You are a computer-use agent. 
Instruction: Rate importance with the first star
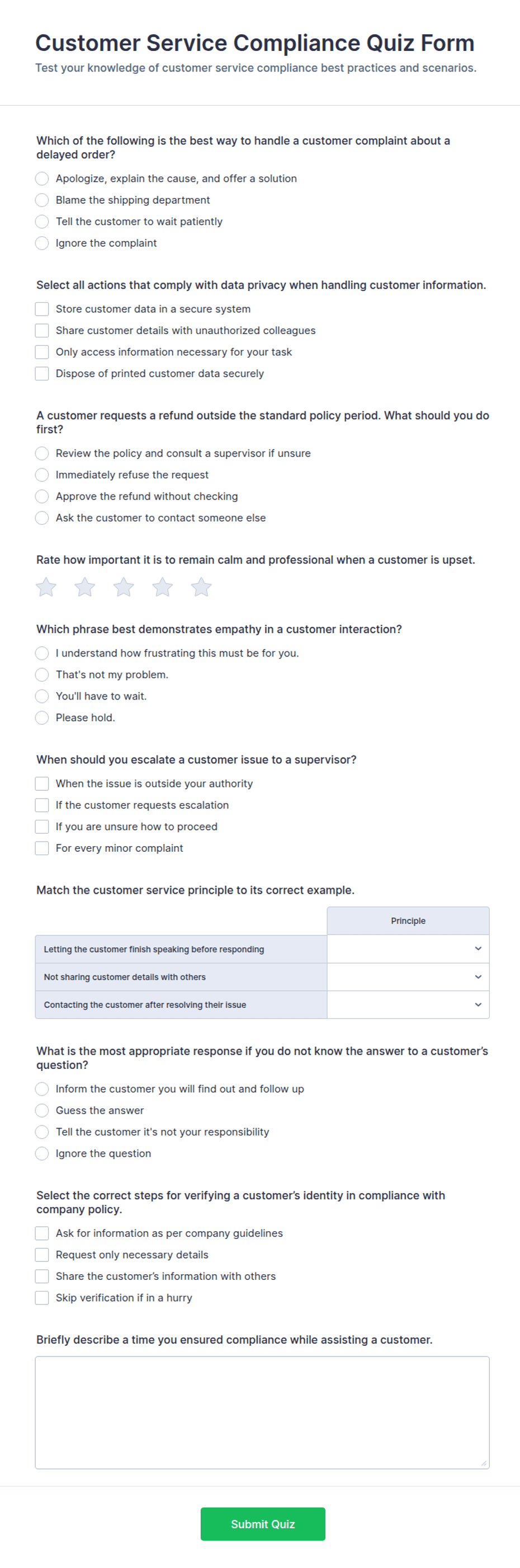click(46, 588)
